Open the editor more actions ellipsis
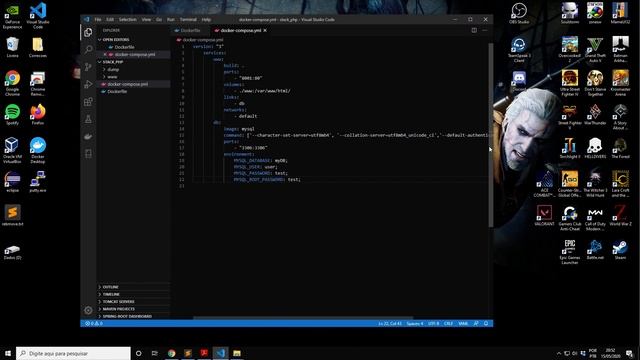640x360 pixels. [x=484, y=30]
